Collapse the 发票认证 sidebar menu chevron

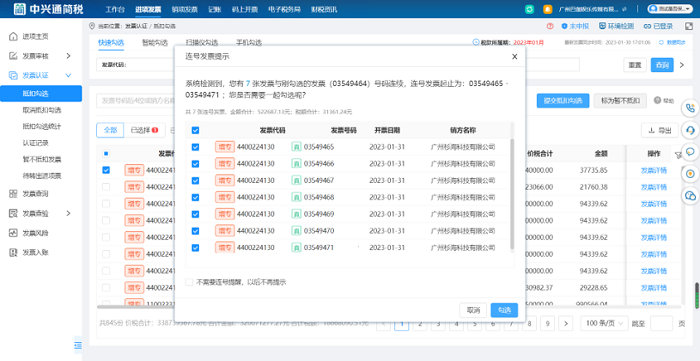click(x=68, y=75)
